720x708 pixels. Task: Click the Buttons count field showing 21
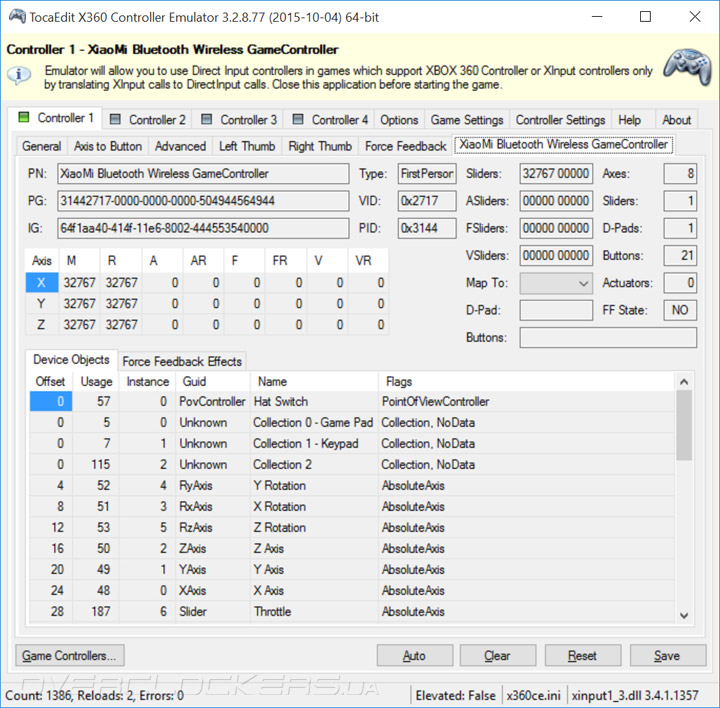coord(680,255)
